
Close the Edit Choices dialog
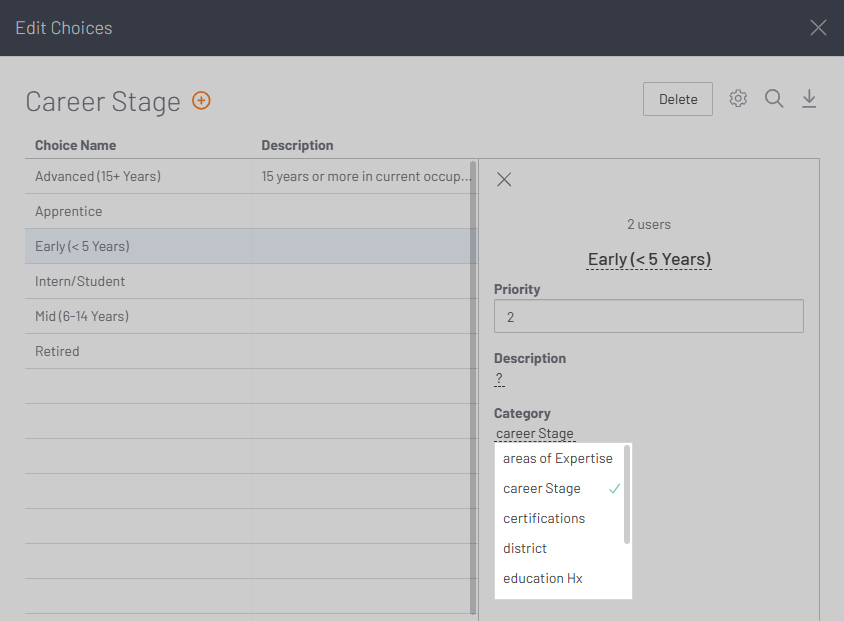pos(818,28)
